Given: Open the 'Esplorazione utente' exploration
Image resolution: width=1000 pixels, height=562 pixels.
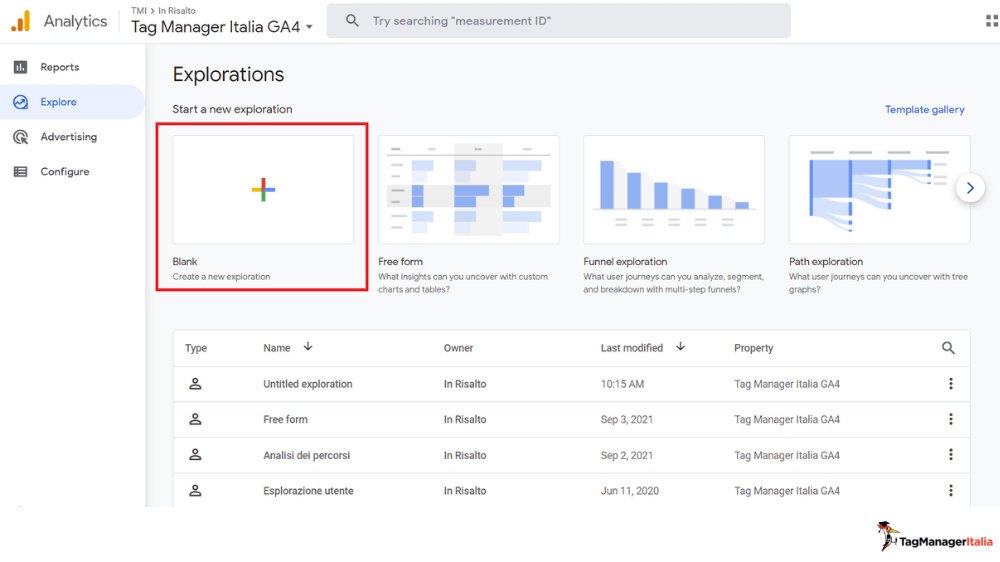Looking at the screenshot, I should point(308,491).
